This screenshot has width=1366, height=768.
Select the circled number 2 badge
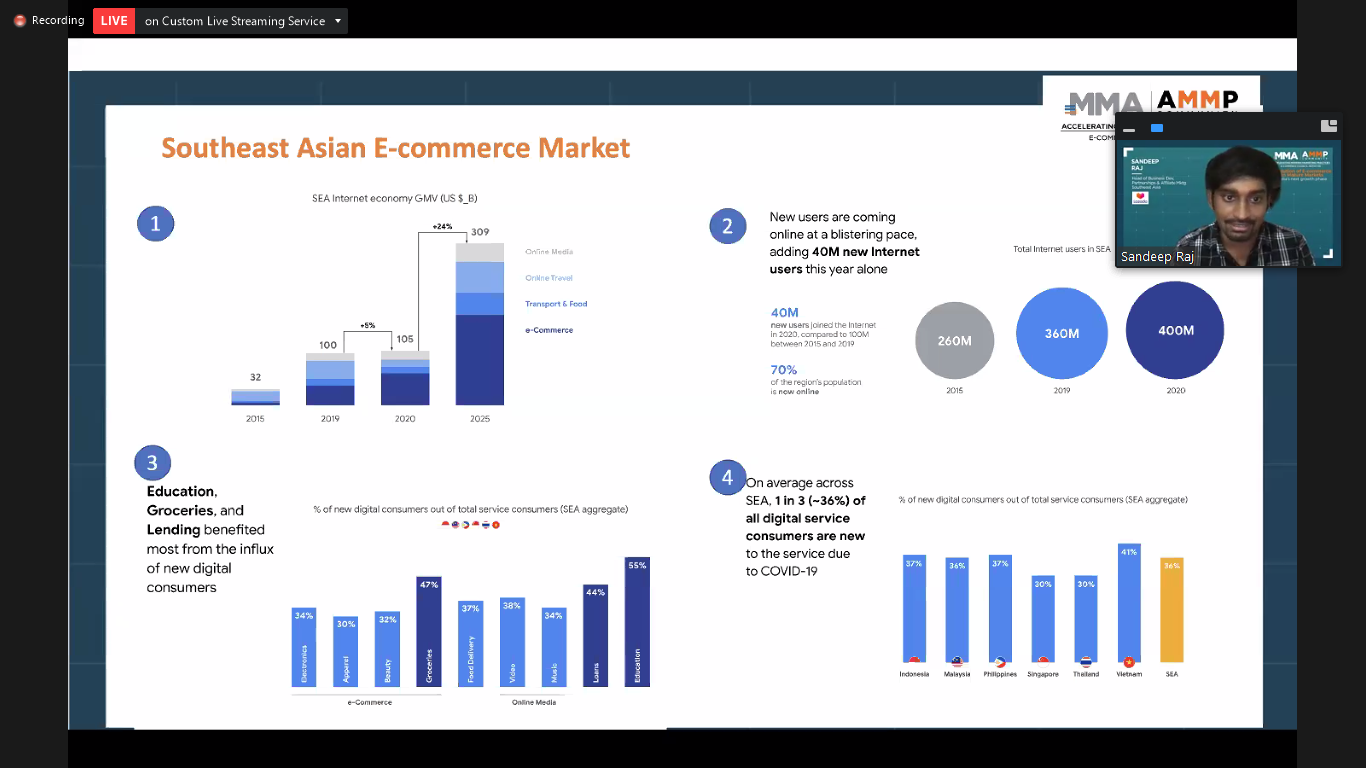(x=728, y=226)
